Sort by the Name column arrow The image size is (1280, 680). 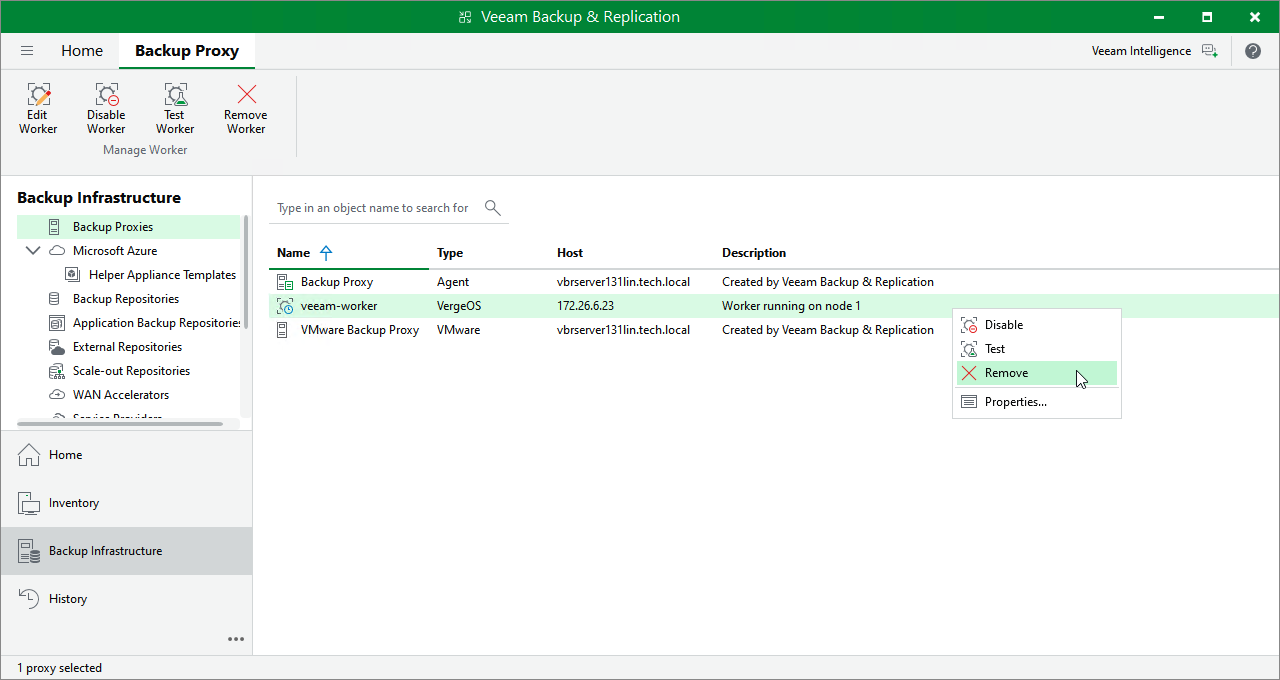click(x=326, y=253)
